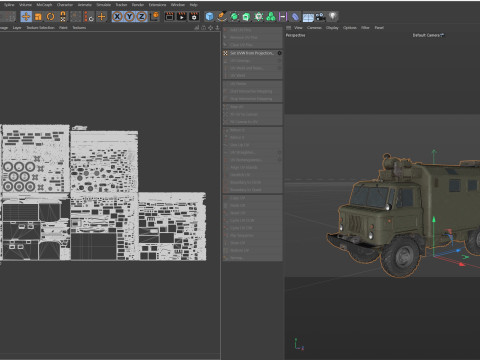Toggle Z axis lock

point(142,16)
